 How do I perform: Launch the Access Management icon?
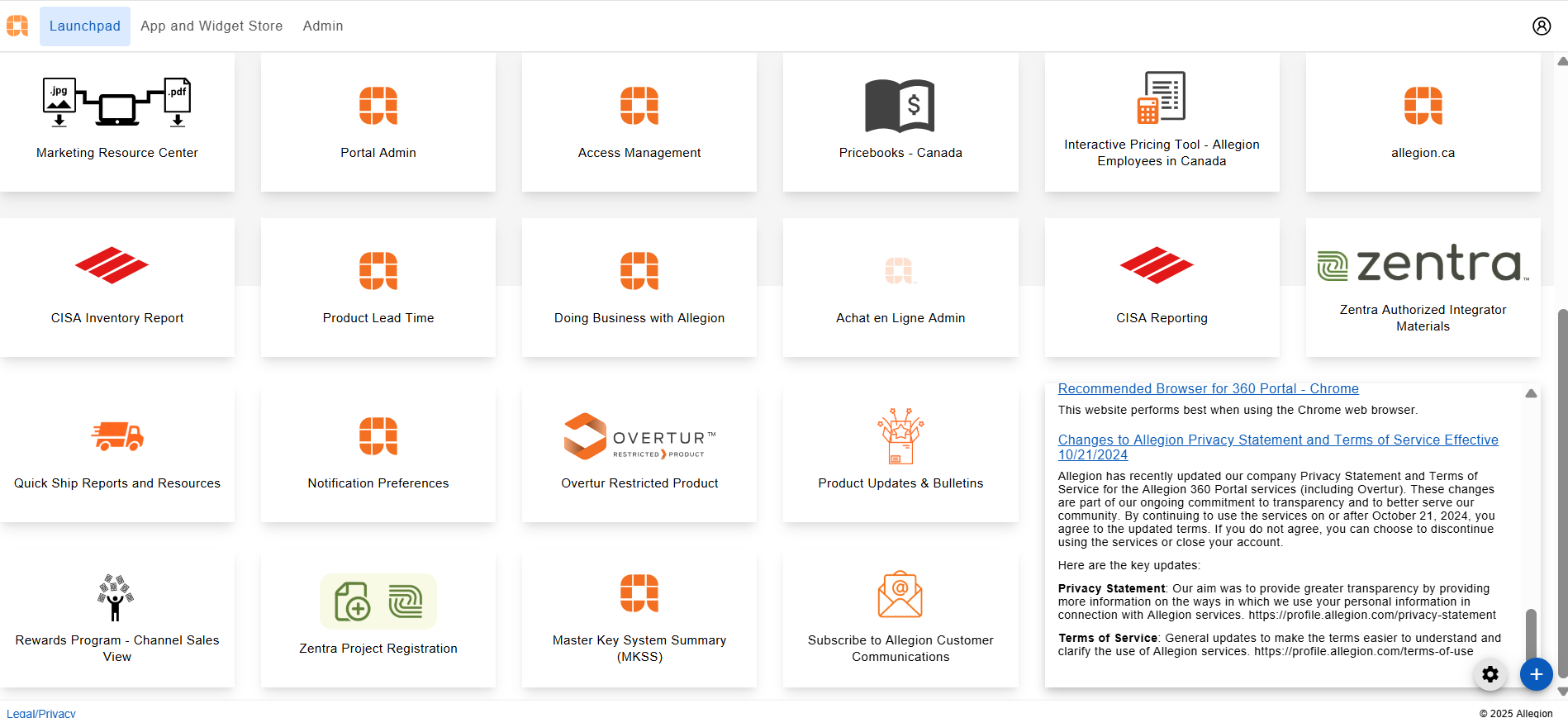click(x=639, y=106)
